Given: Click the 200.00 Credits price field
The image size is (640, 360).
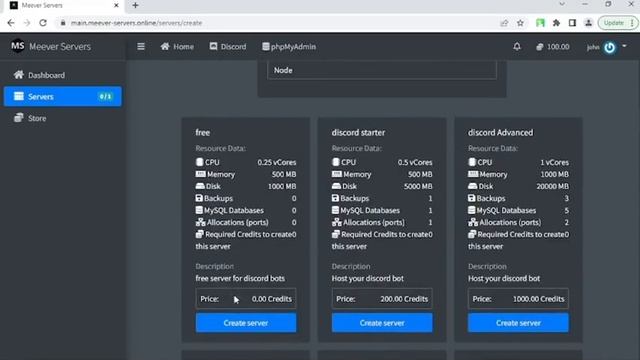Looking at the screenshot, I should coord(382,299).
